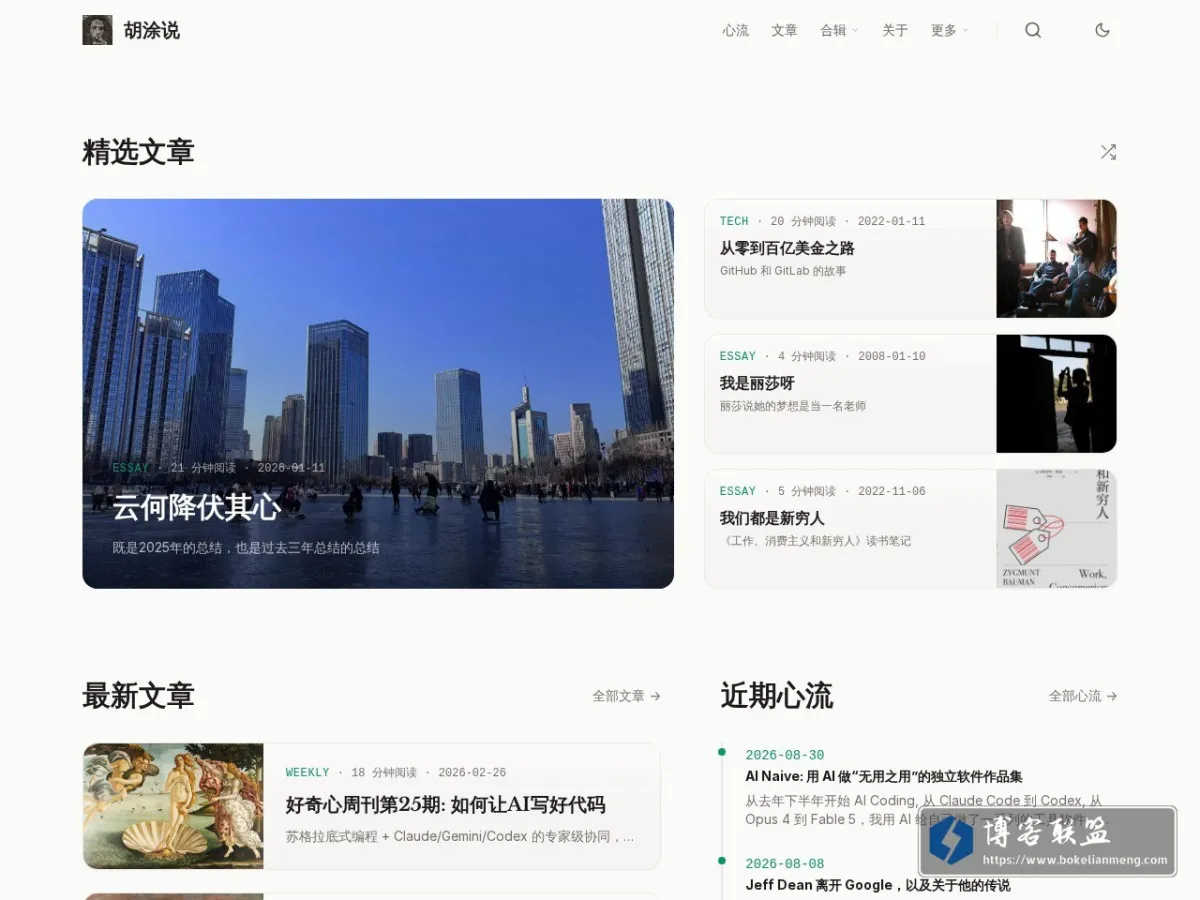The image size is (1200, 900).
Task: Open 全部文章 link
Action: (626, 696)
